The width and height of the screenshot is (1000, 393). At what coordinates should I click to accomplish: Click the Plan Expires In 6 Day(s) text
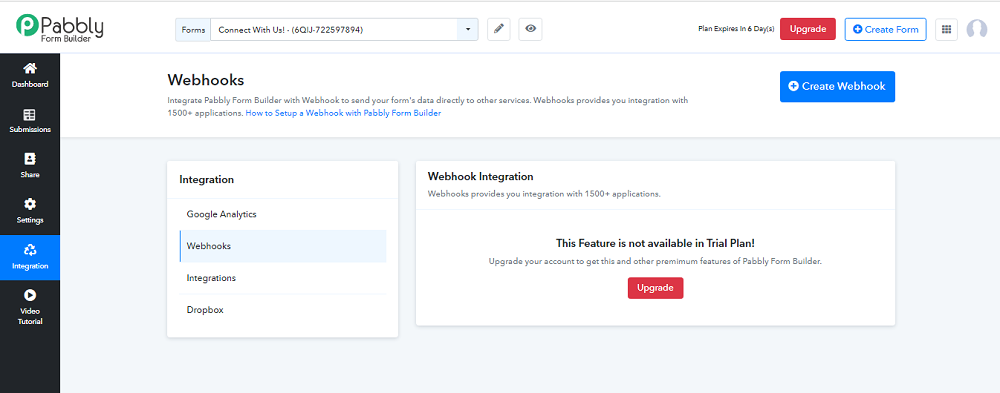pos(737,29)
